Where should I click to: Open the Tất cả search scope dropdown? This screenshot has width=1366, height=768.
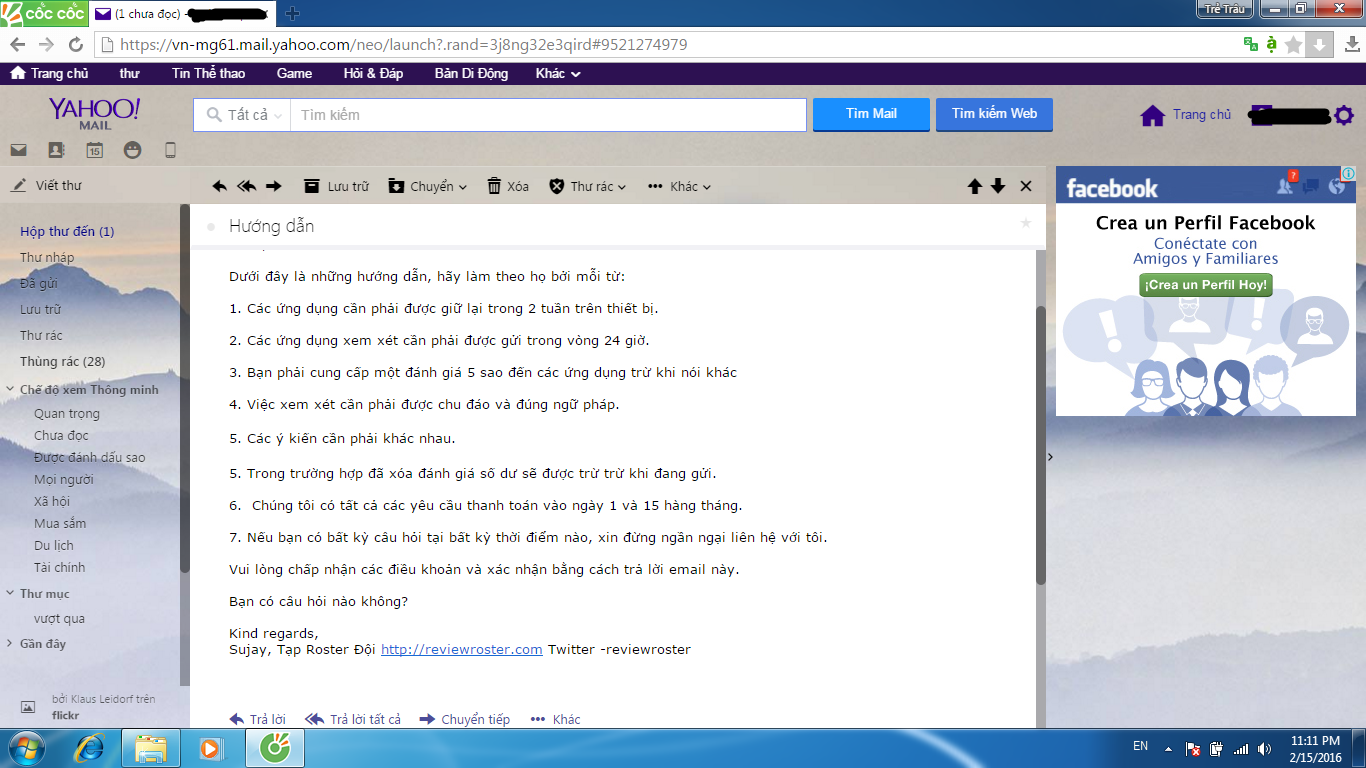243,115
